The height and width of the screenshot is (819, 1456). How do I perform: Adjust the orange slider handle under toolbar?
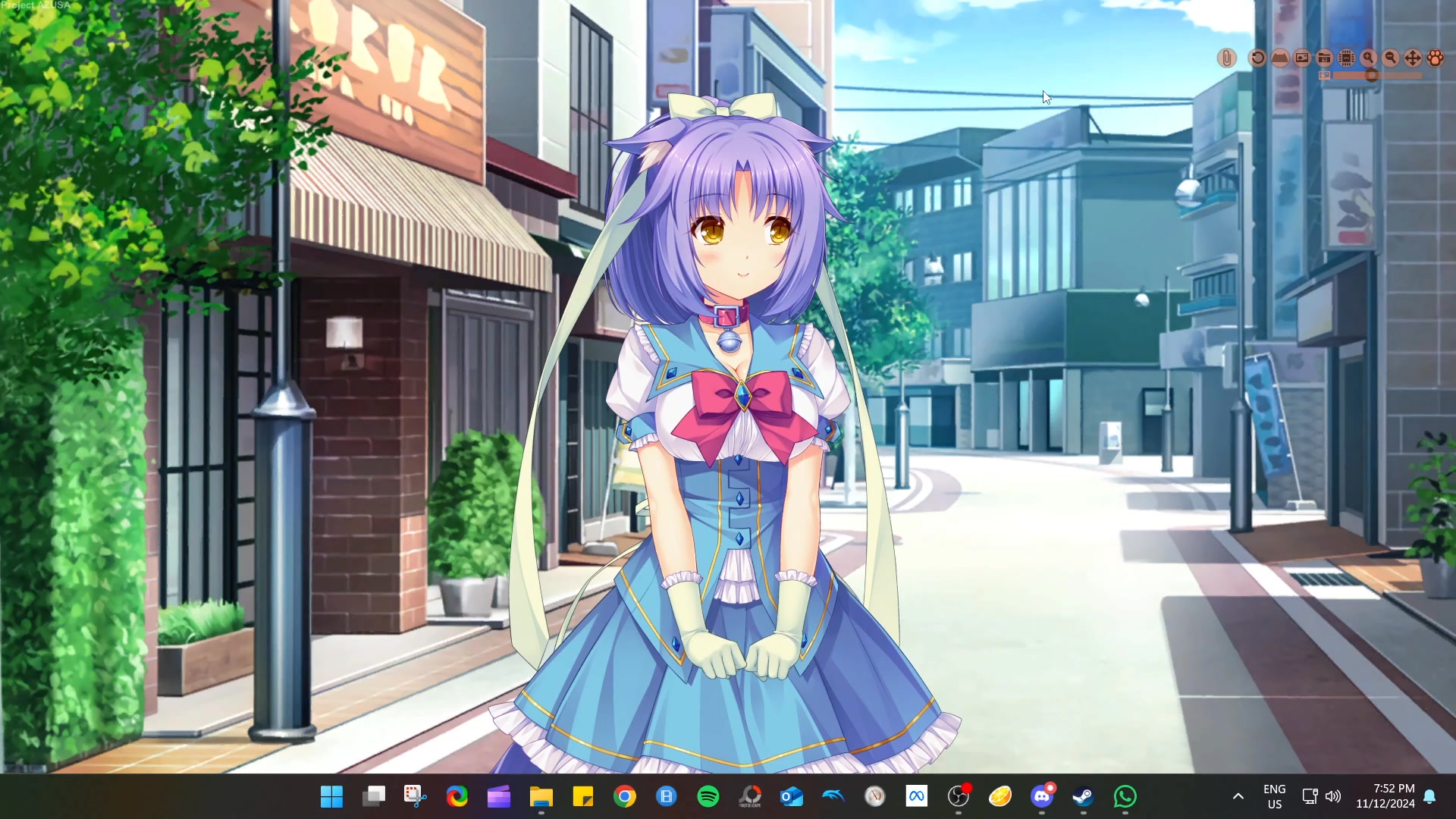click(x=1372, y=76)
